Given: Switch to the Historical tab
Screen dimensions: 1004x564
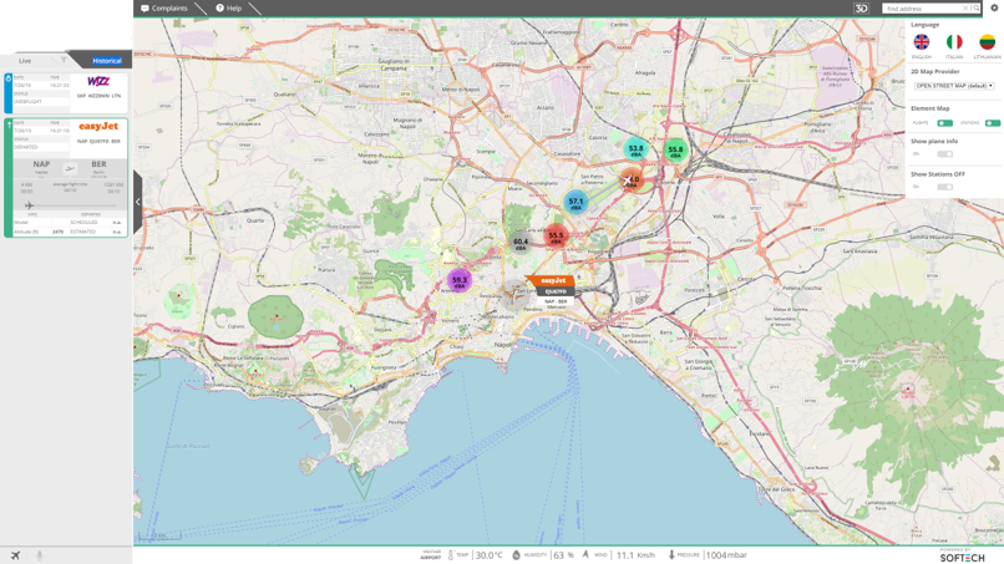Looking at the screenshot, I should (x=106, y=61).
